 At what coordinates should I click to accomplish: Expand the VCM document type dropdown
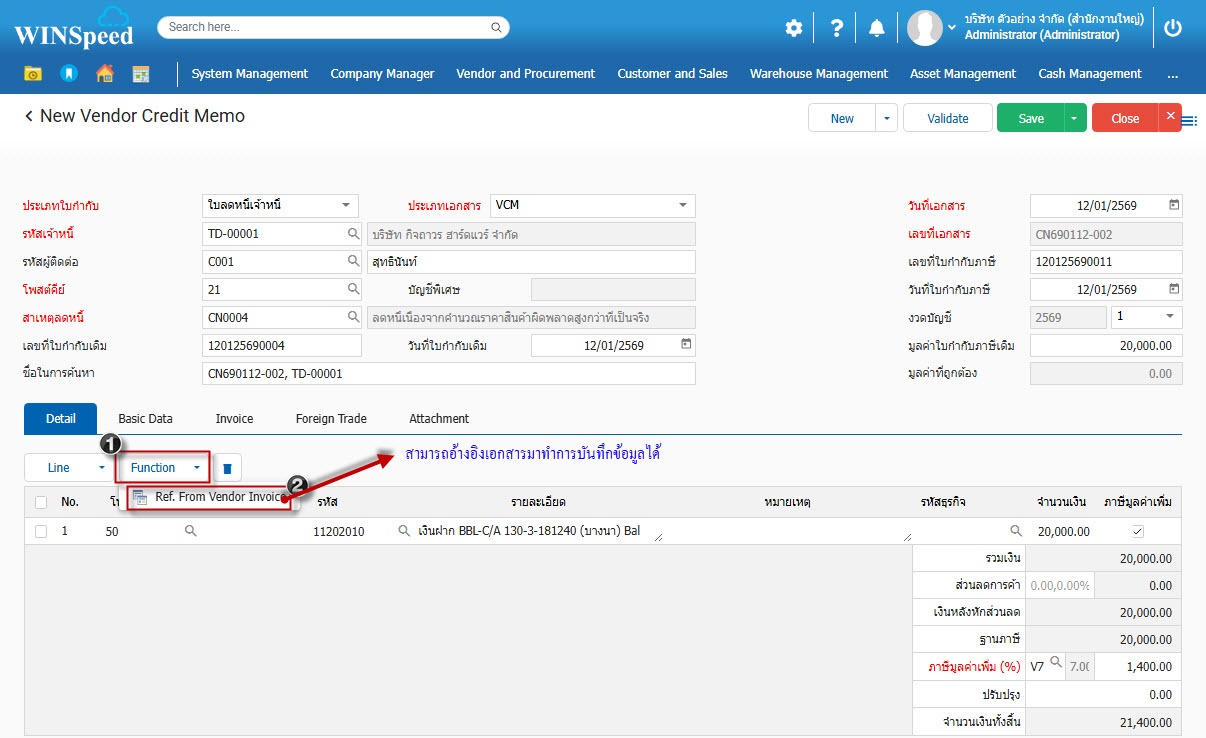(683, 205)
